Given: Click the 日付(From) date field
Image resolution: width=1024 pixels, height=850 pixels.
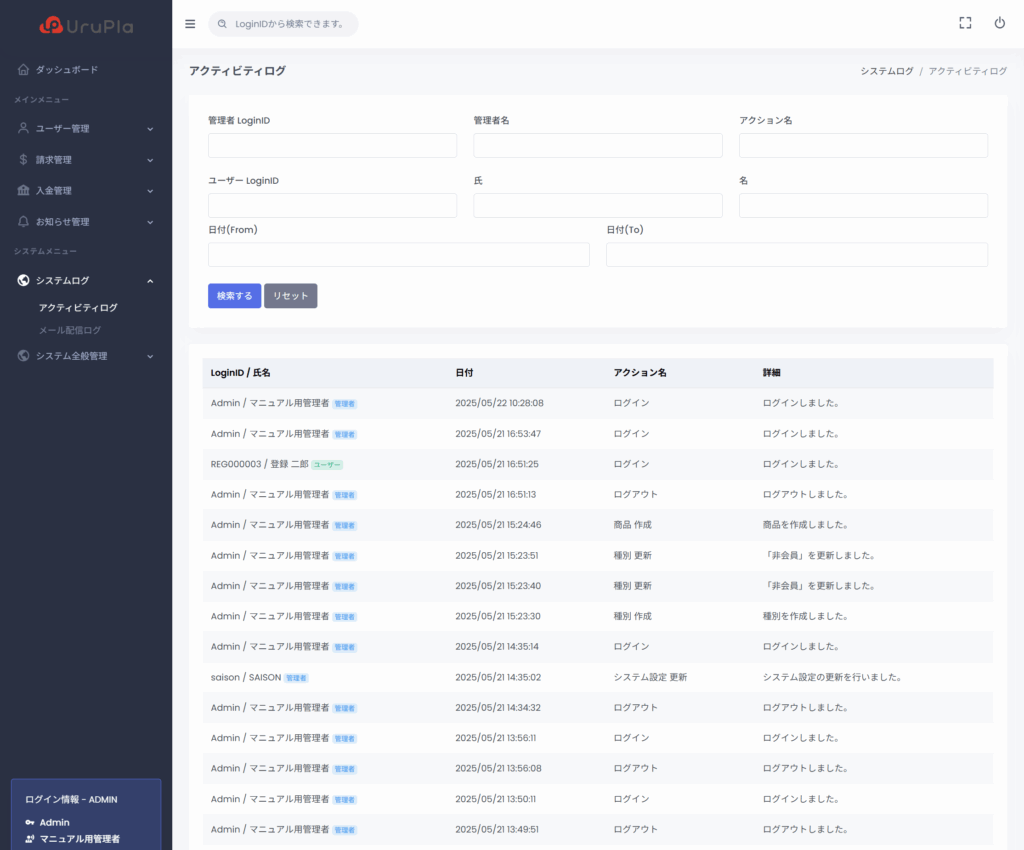Looking at the screenshot, I should pyautogui.click(x=398, y=255).
